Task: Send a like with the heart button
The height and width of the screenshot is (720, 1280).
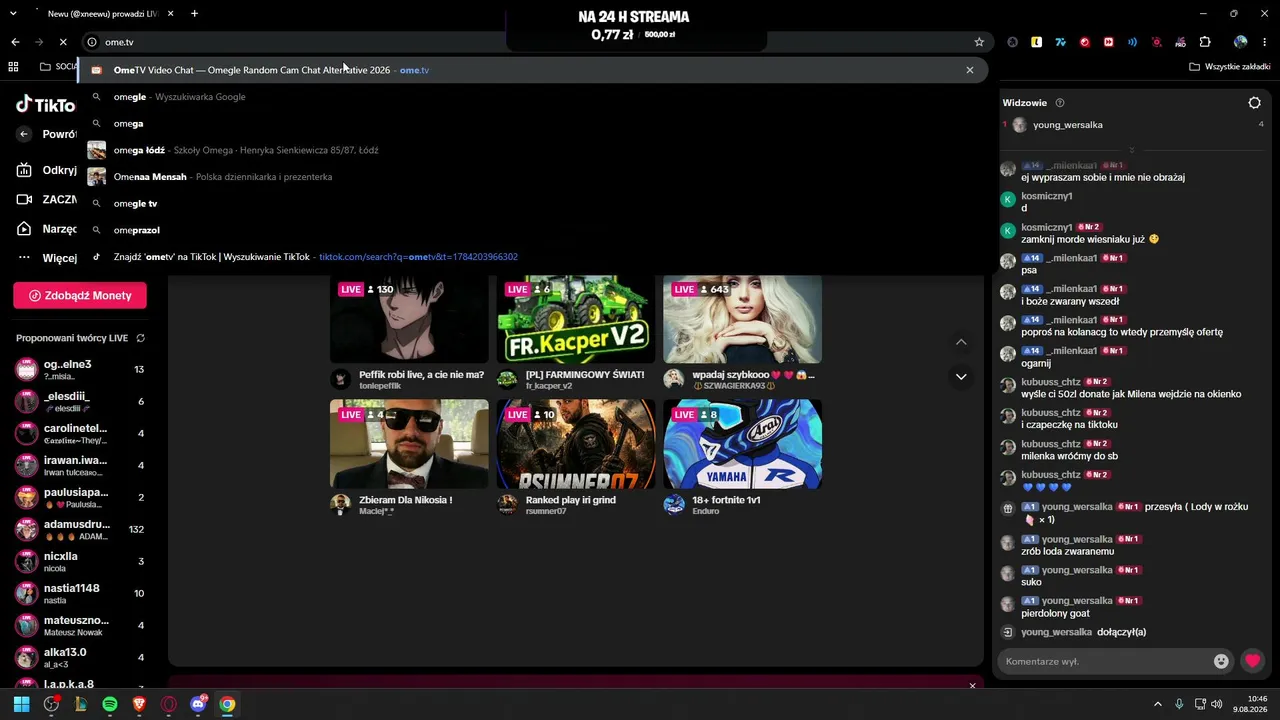Action: click(x=1252, y=661)
